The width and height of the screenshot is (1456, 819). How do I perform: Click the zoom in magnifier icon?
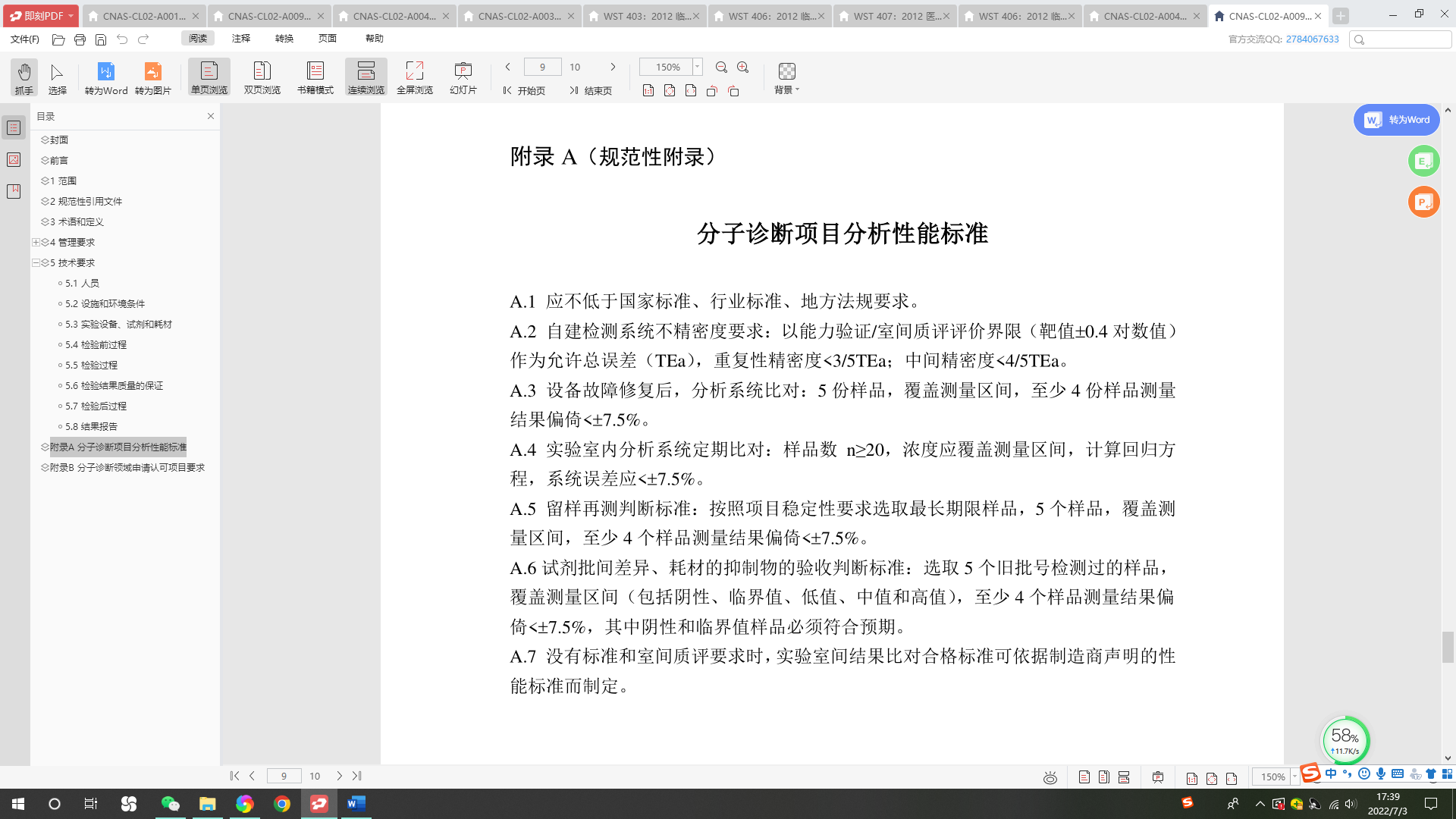tap(743, 67)
